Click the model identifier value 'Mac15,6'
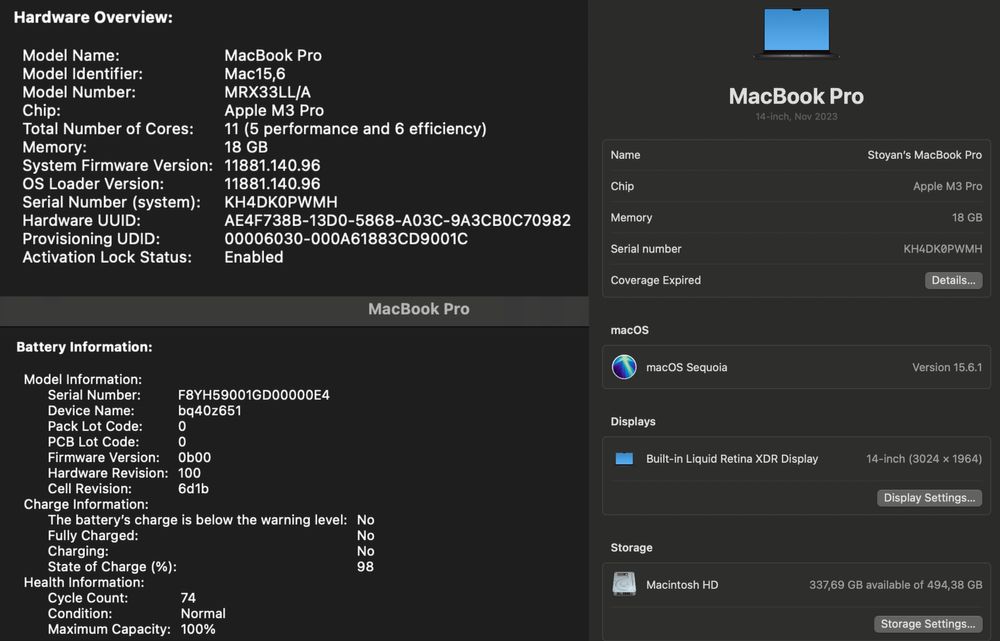1000x641 pixels. pyautogui.click(x=254, y=74)
